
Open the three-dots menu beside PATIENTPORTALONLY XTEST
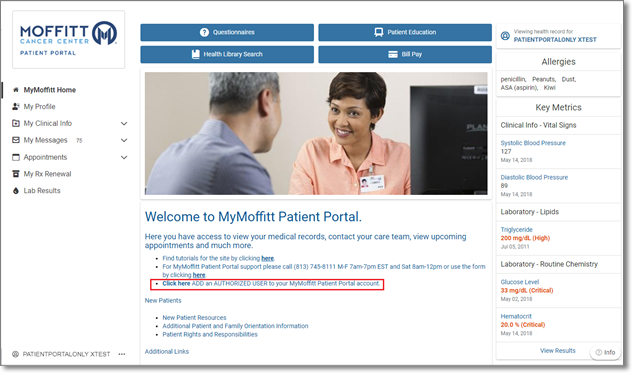(x=122, y=354)
